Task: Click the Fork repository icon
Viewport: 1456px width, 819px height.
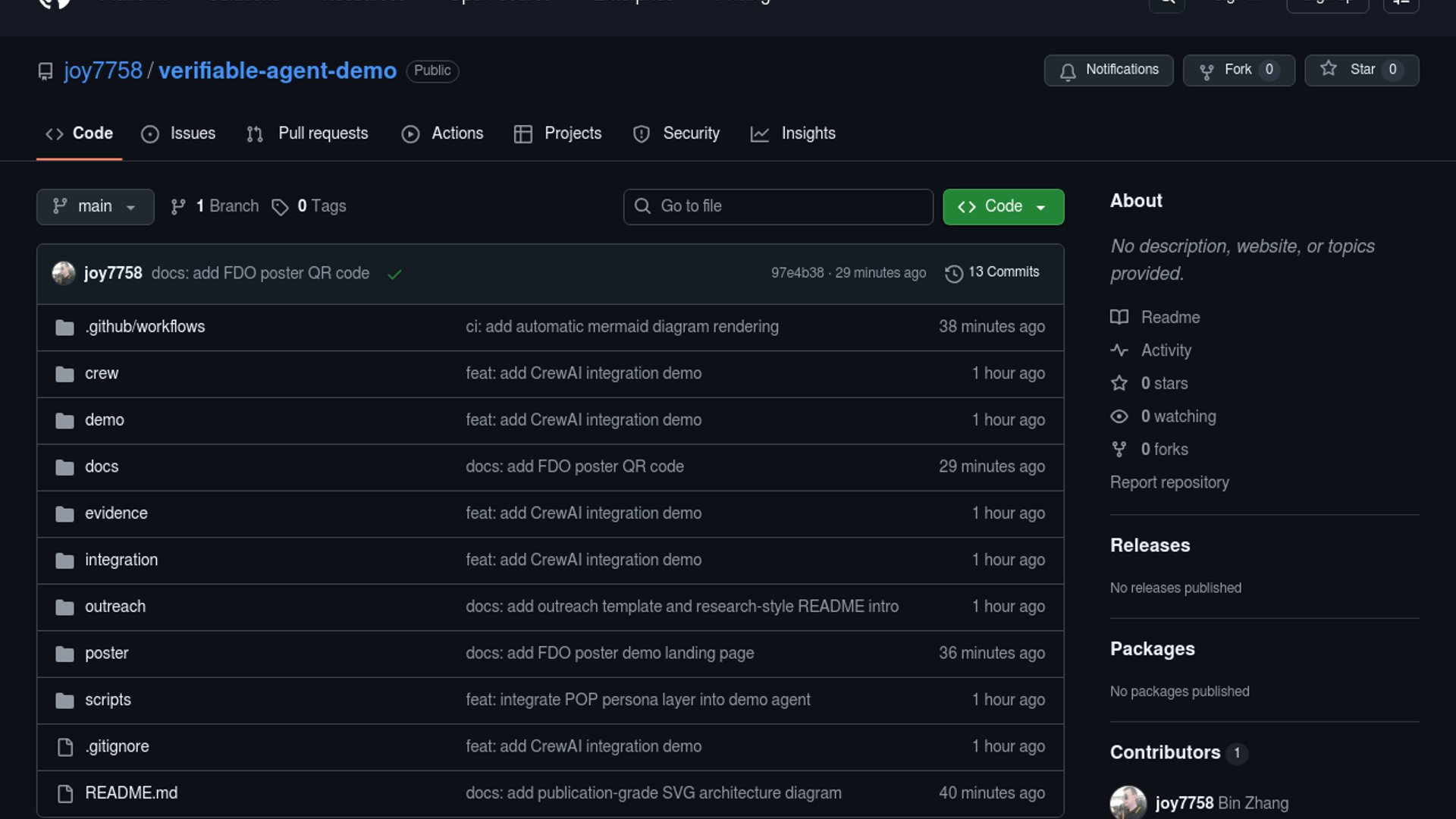Action: 1207,71
